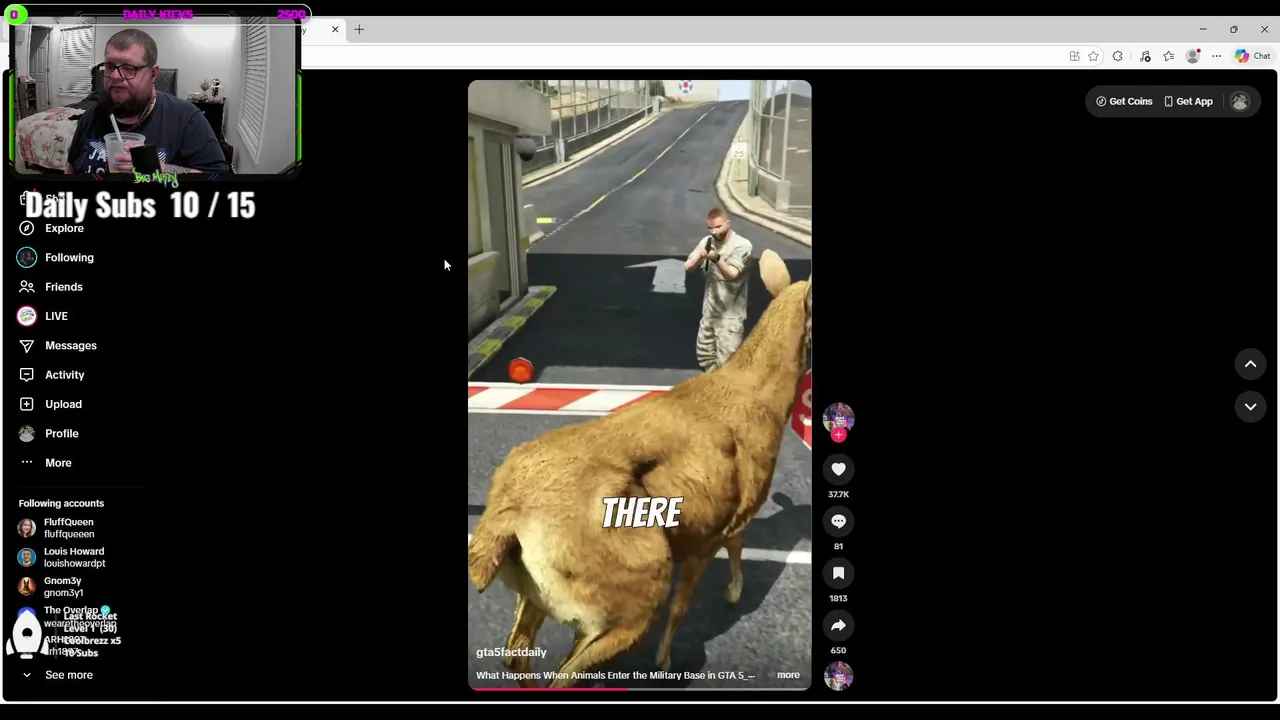Click the 650 shares count

[x=838, y=650]
